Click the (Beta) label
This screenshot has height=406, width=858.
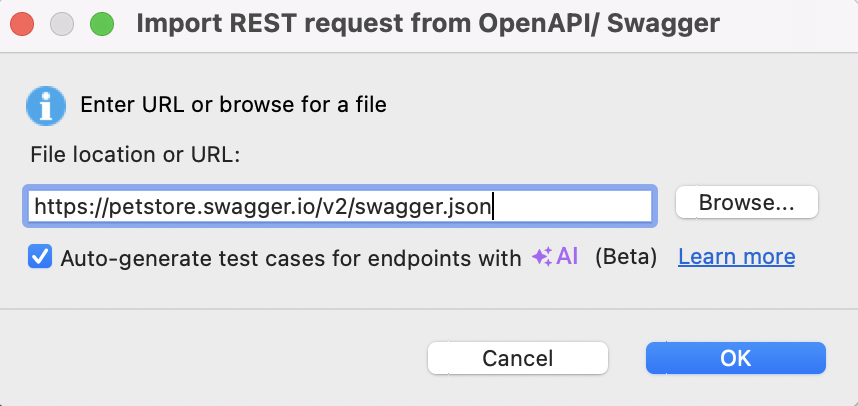625,257
